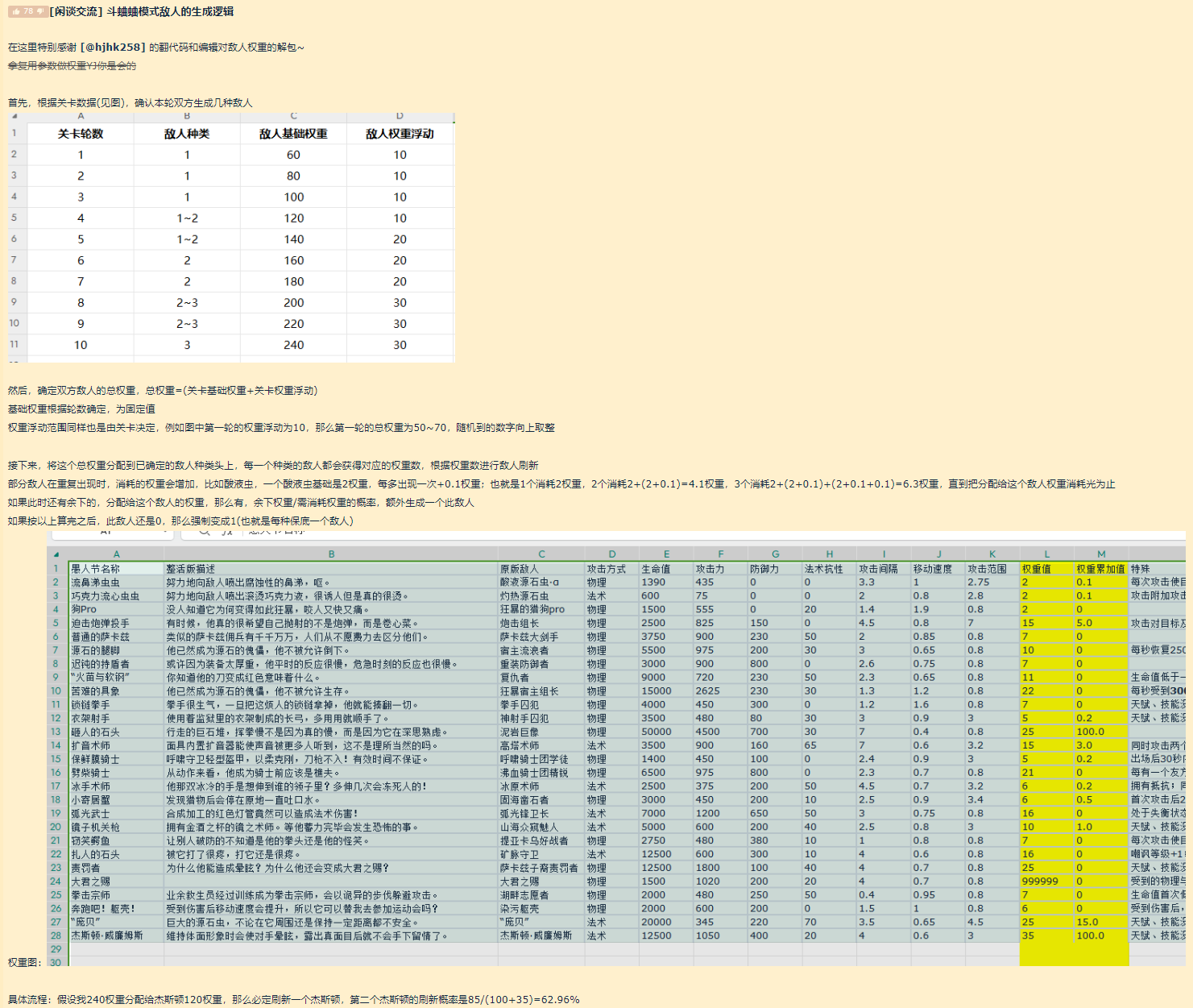Click the 狗Pro name cell
This screenshot has width=1193, height=1008.
116,609
